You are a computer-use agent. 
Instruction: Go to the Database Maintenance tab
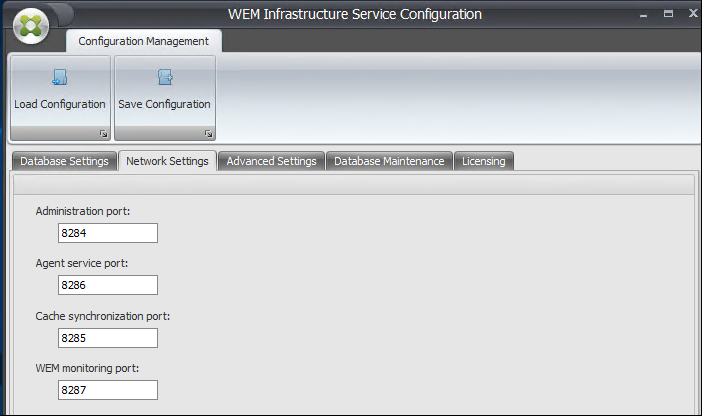tap(389, 161)
